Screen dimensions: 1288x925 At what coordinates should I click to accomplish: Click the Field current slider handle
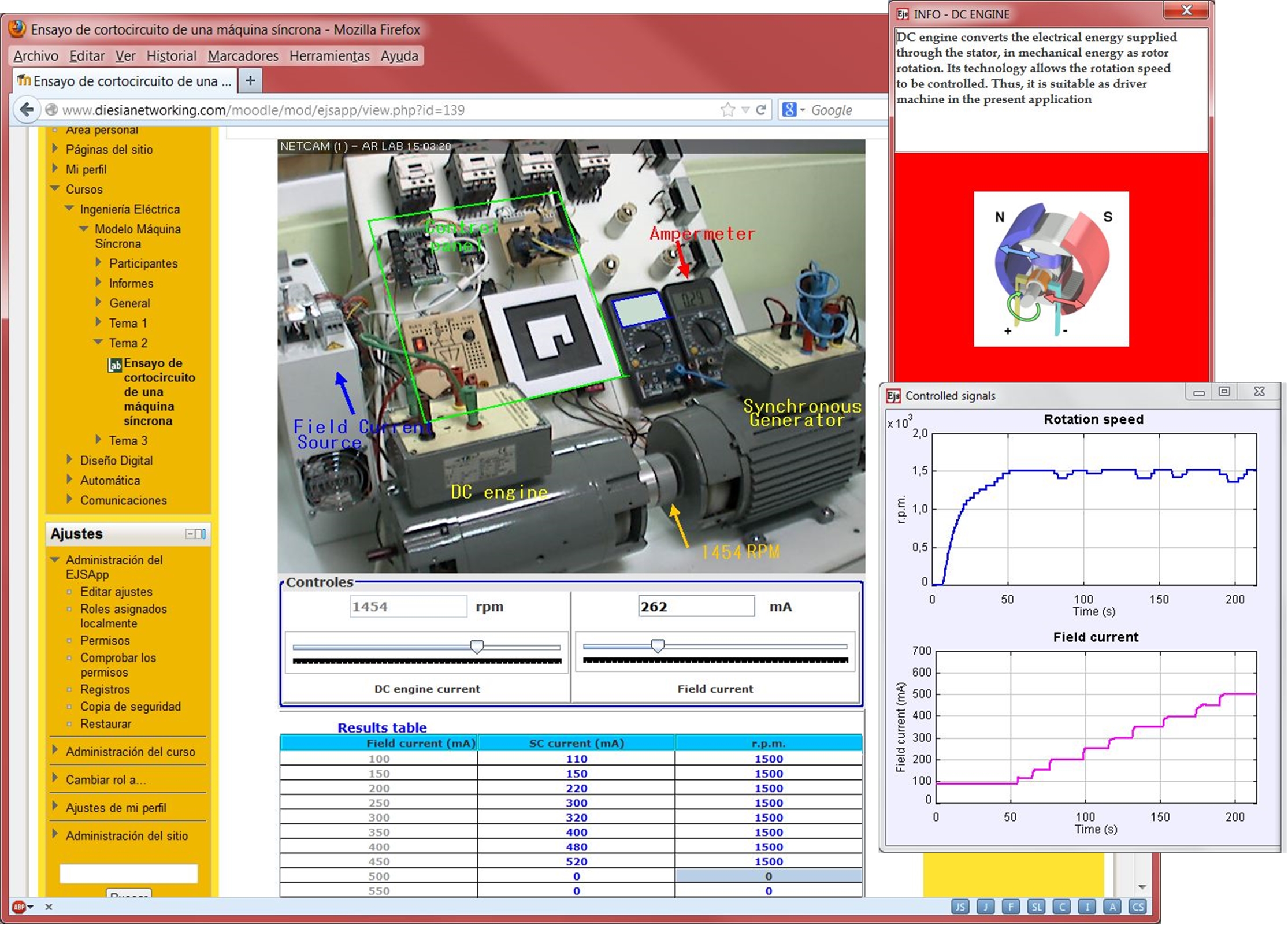(658, 646)
